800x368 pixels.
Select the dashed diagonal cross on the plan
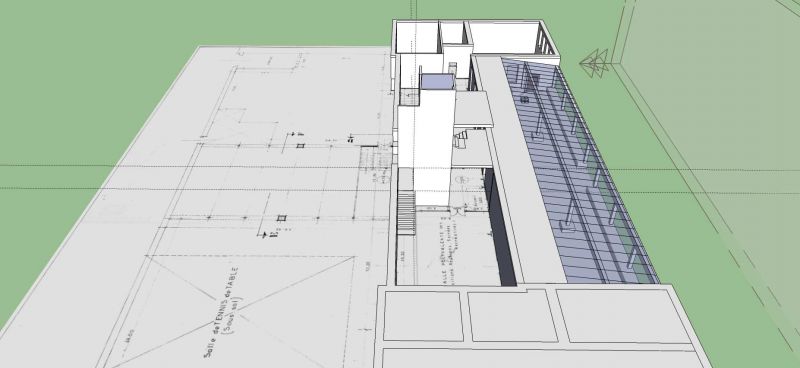click(240, 311)
